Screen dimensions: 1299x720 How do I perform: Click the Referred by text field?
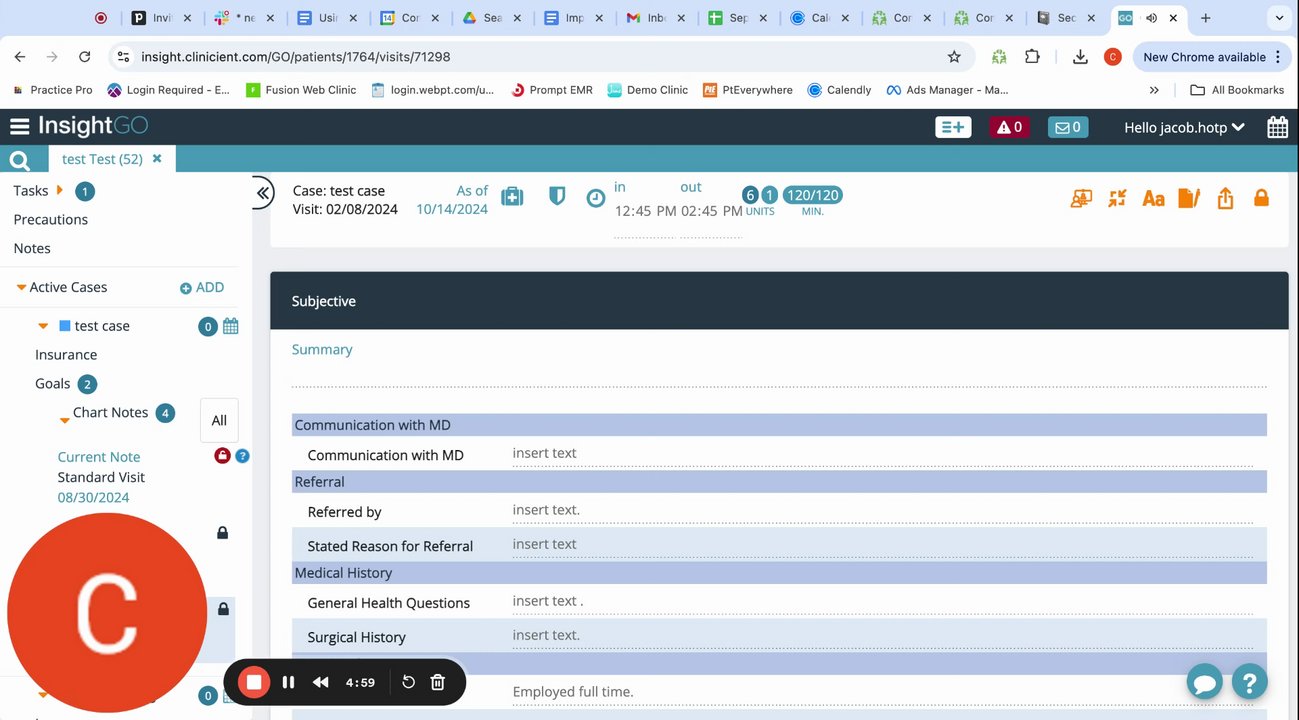[x=882, y=511]
